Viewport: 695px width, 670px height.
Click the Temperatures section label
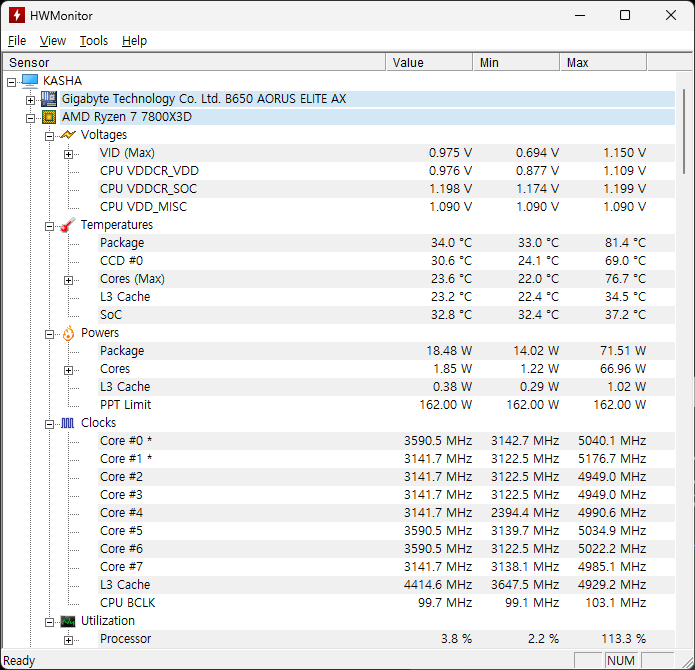pos(117,225)
